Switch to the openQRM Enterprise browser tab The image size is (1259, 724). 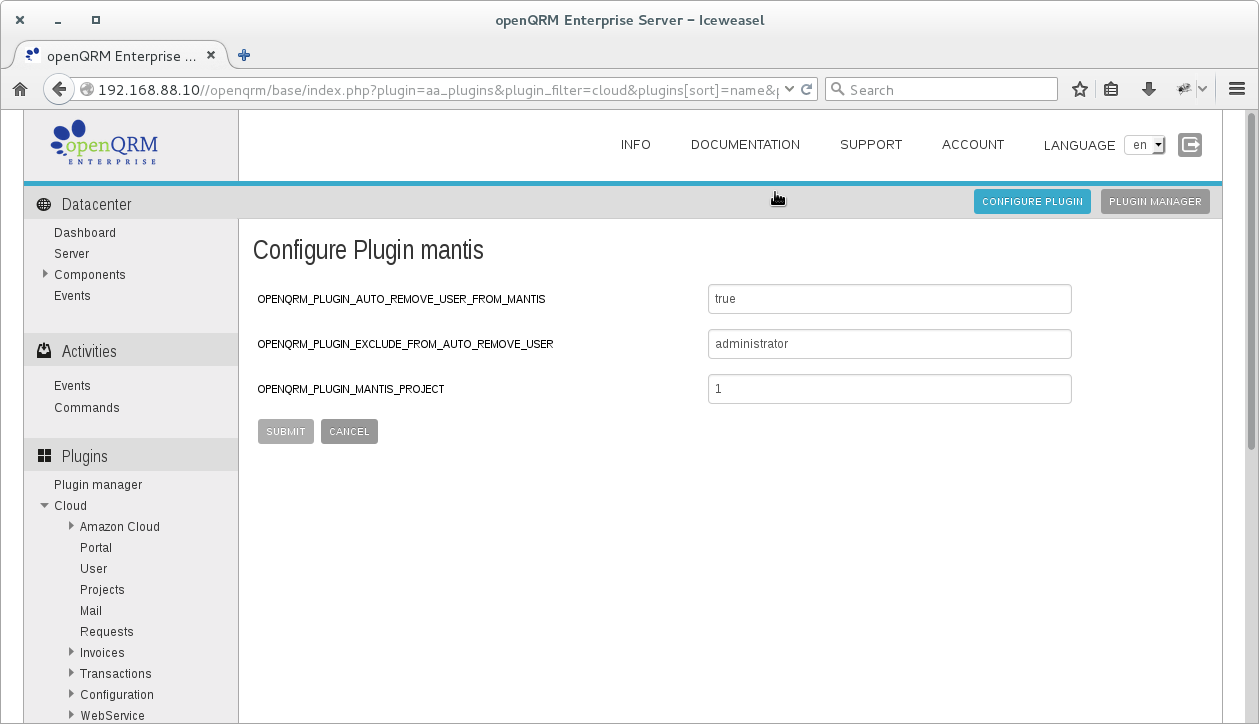119,56
